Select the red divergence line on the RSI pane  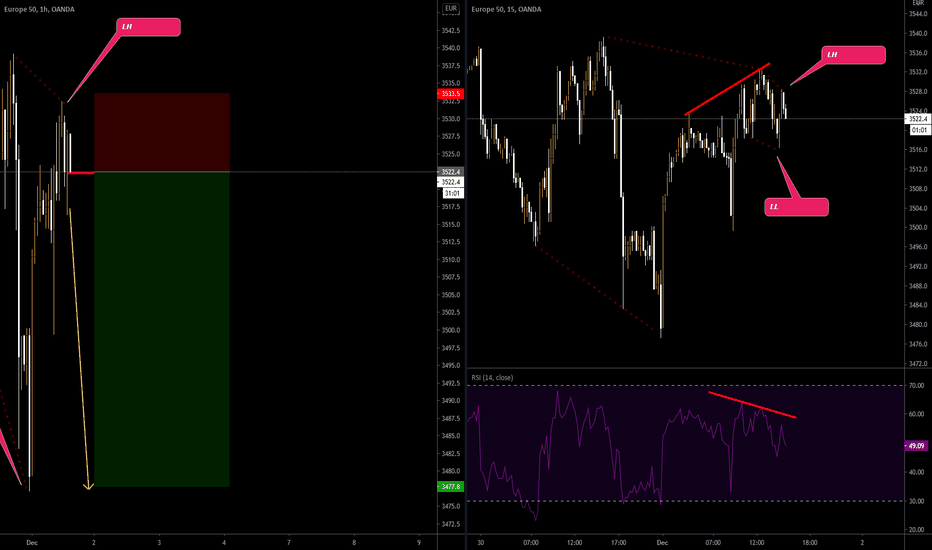(x=752, y=405)
